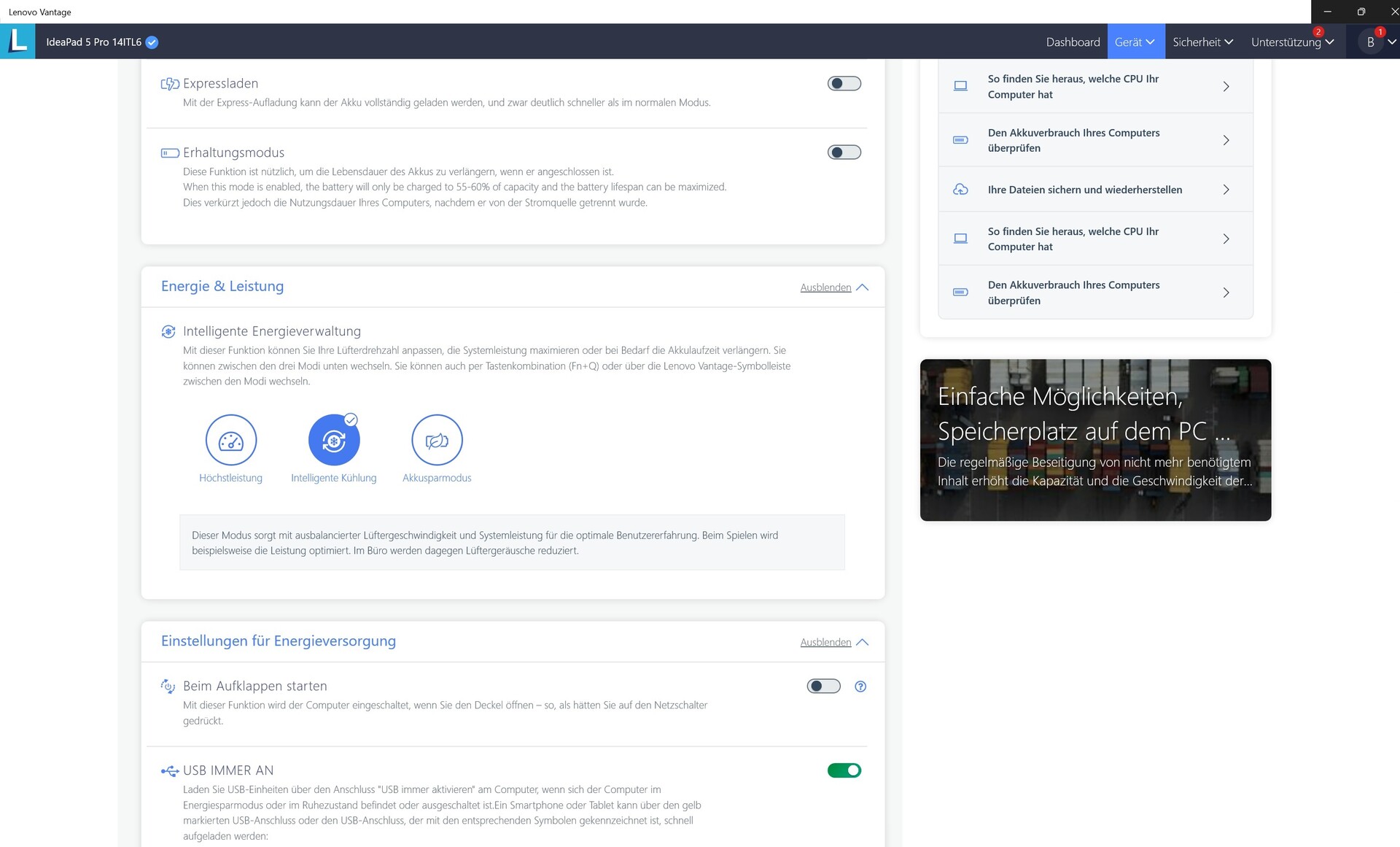Viewport: 1400px width, 847px height.
Task: Select the Akkusparmodus battery saver icon
Action: (x=437, y=440)
